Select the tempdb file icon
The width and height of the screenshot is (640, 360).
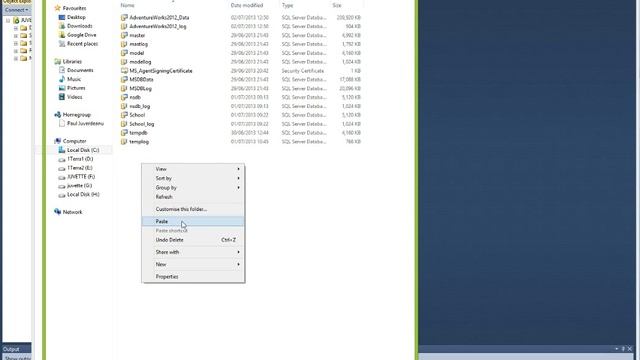[124, 133]
